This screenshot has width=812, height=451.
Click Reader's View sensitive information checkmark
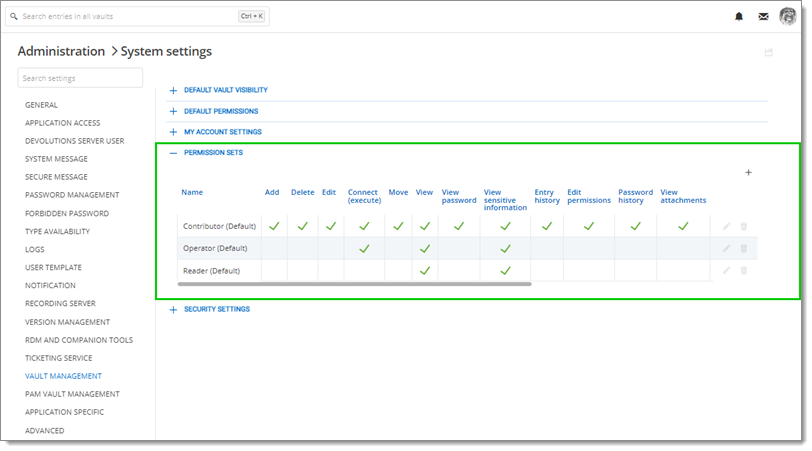[505, 270]
